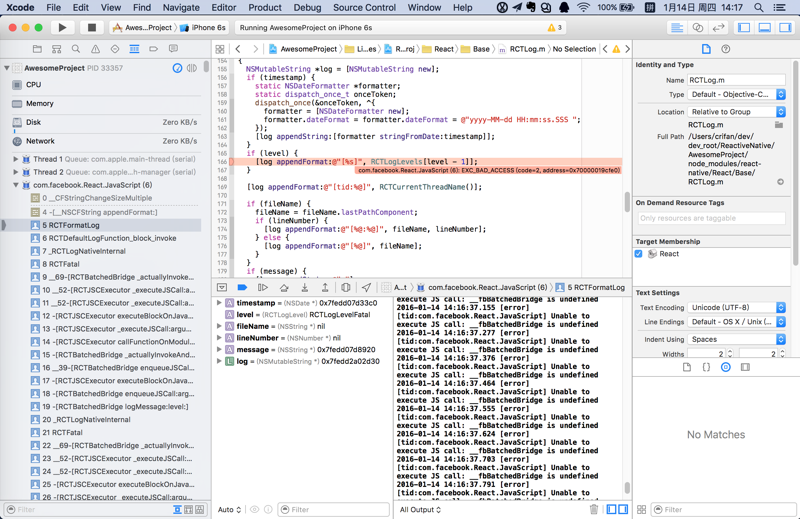Viewport: 800px width, 519px height.
Task: Expand the timestamp variable disclosure triangle
Action: tap(220, 303)
